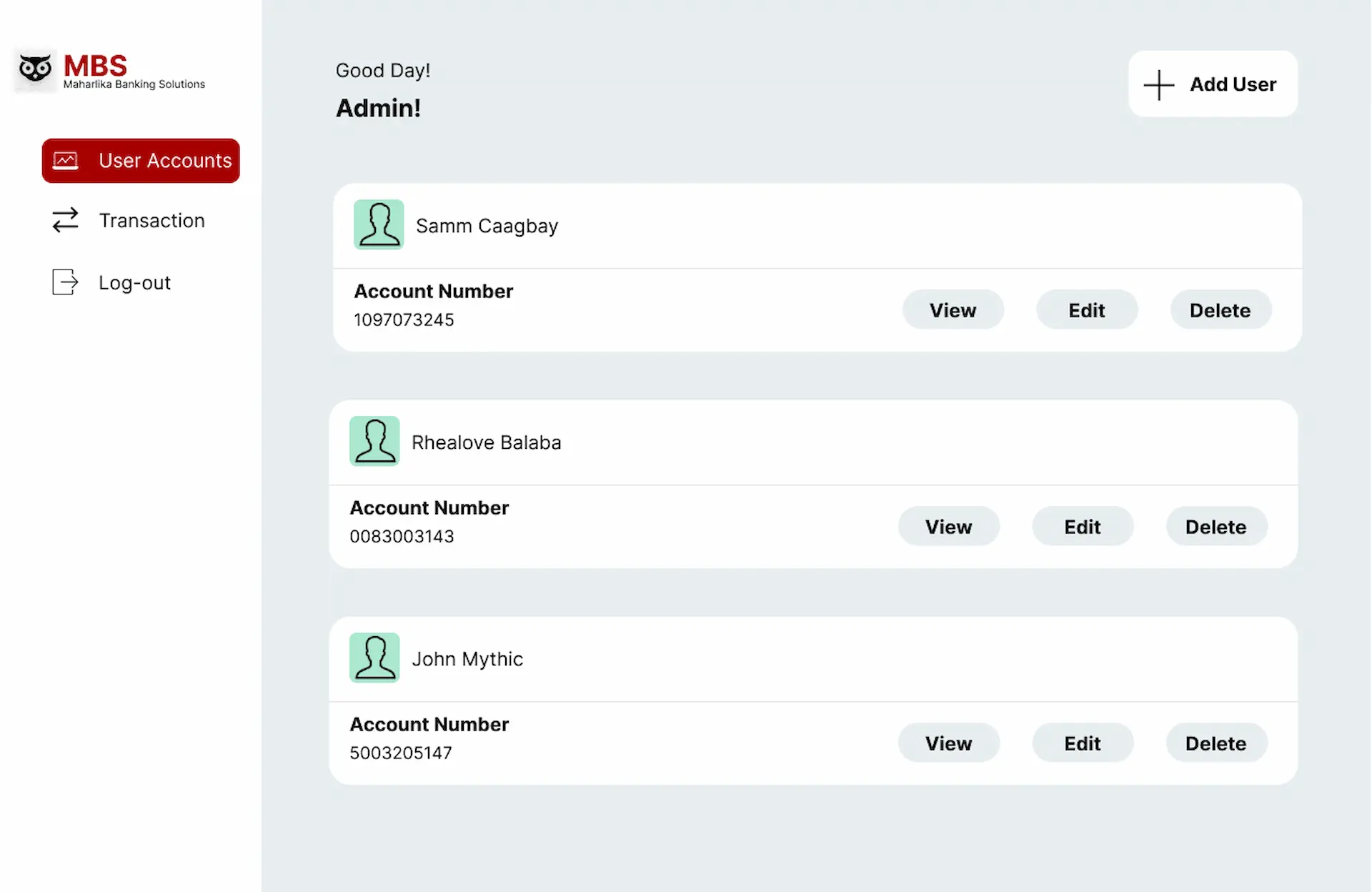This screenshot has width=1372, height=892.
Task: Delete Samm Caagbay's account
Action: coord(1221,309)
